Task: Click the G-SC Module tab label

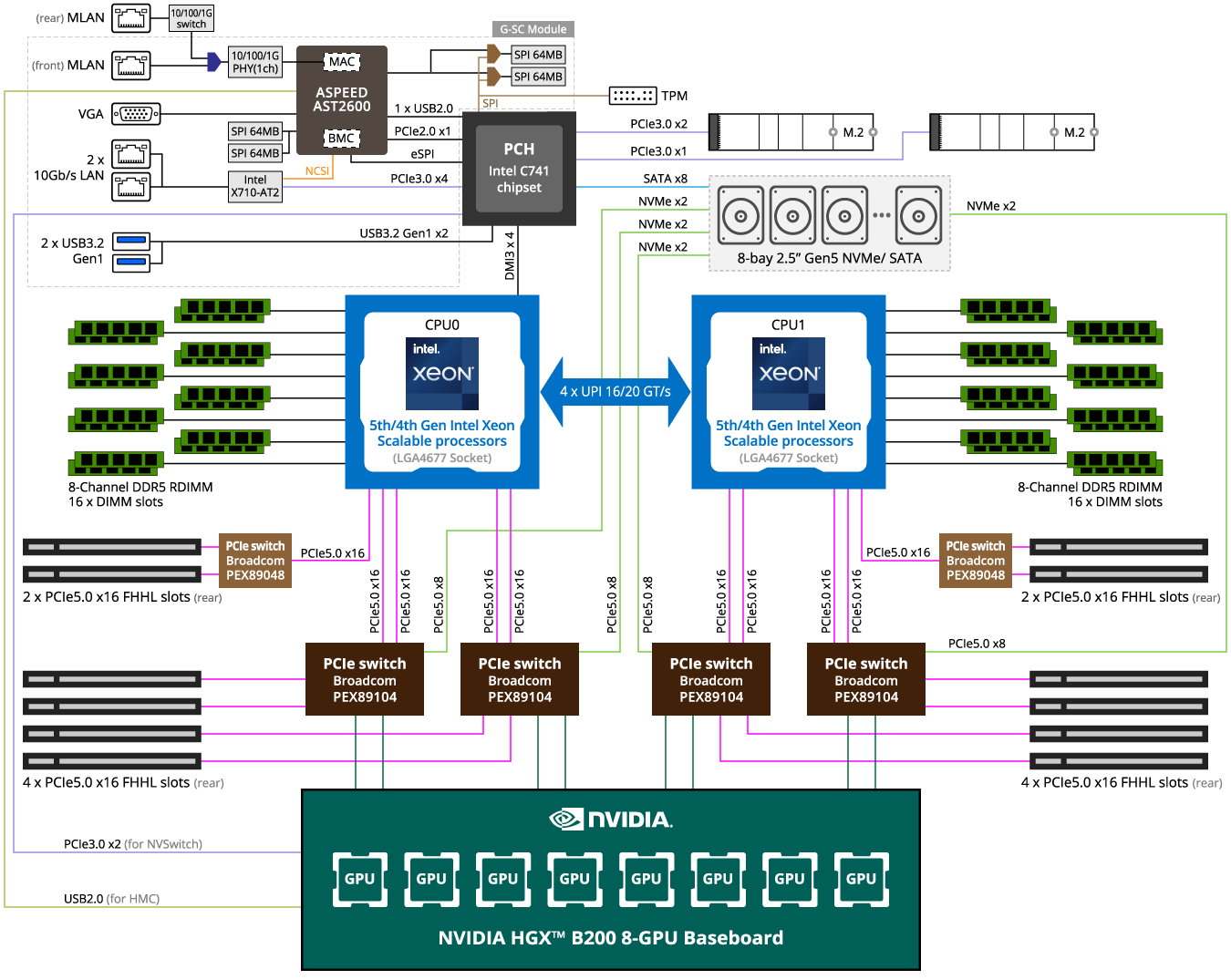Action: [x=533, y=29]
